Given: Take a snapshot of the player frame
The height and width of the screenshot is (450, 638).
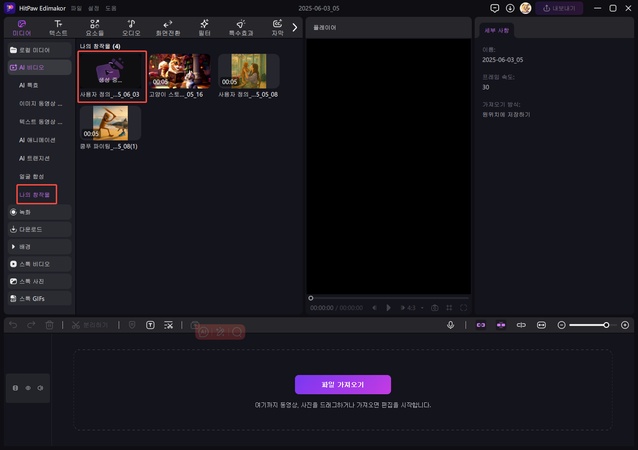Looking at the screenshot, I should pos(435,308).
